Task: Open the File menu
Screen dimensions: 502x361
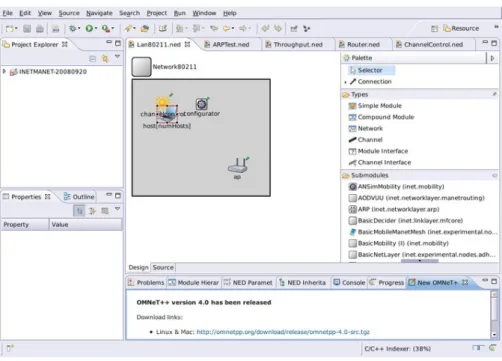Action: 7,13
